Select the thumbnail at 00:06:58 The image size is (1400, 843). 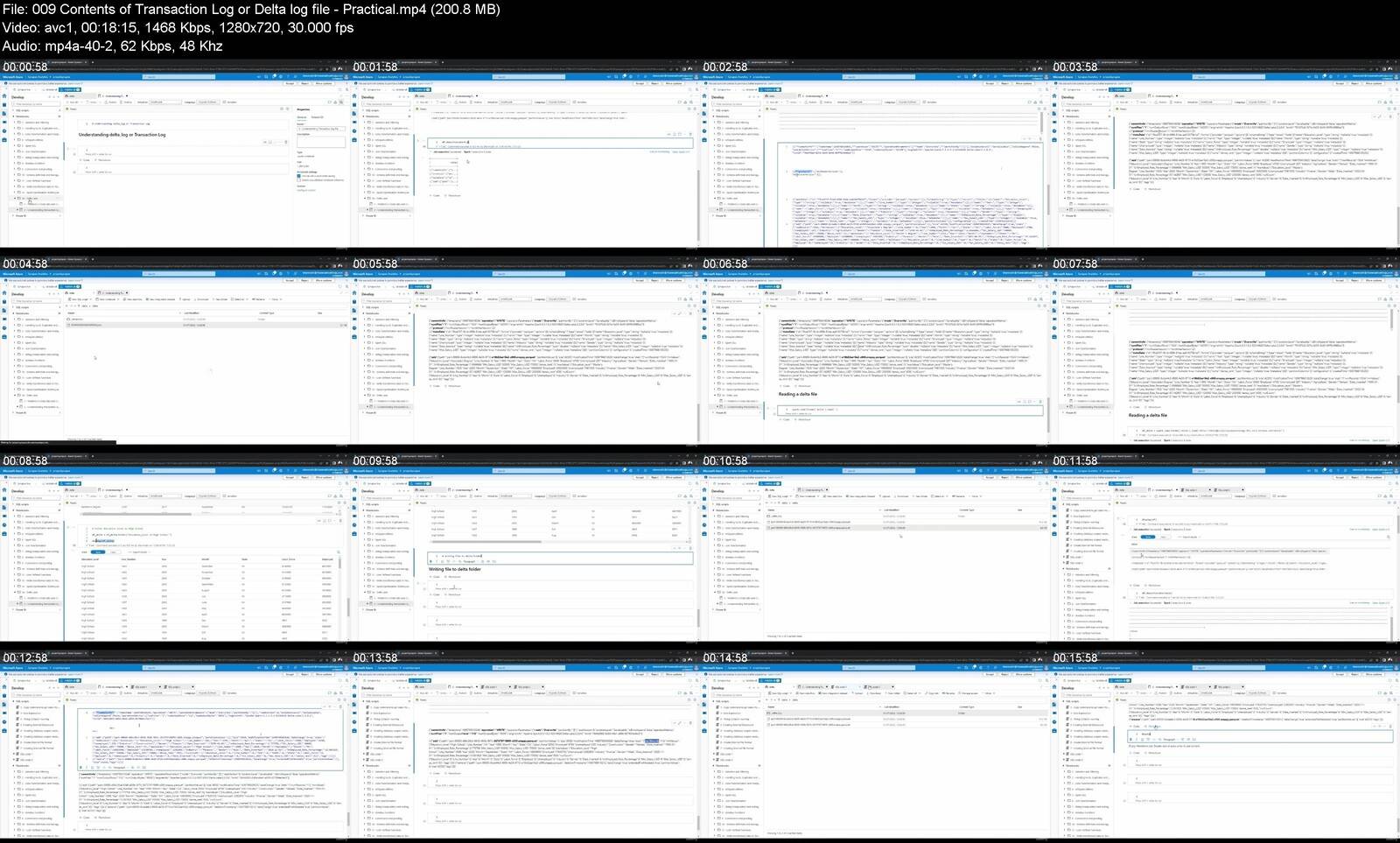(x=875, y=351)
